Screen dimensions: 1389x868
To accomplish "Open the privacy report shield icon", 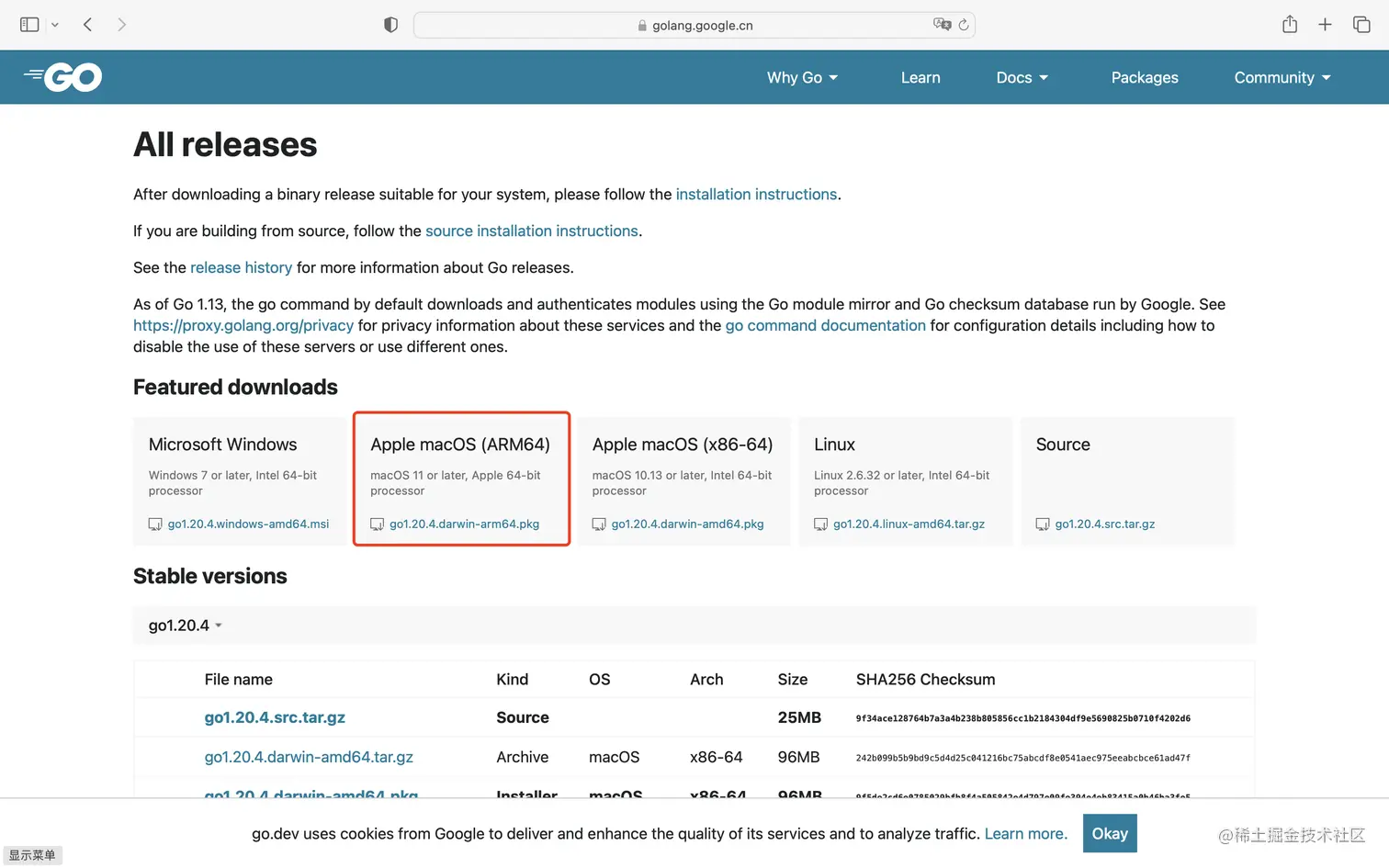I will [x=390, y=25].
